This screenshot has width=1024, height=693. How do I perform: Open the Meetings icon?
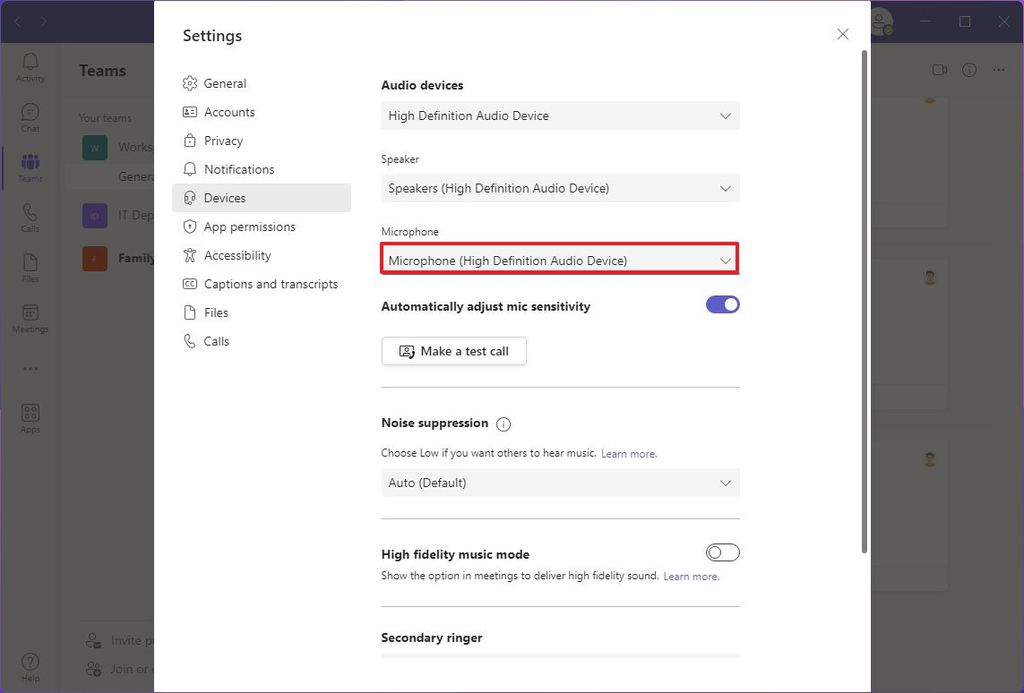(x=30, y=318)
